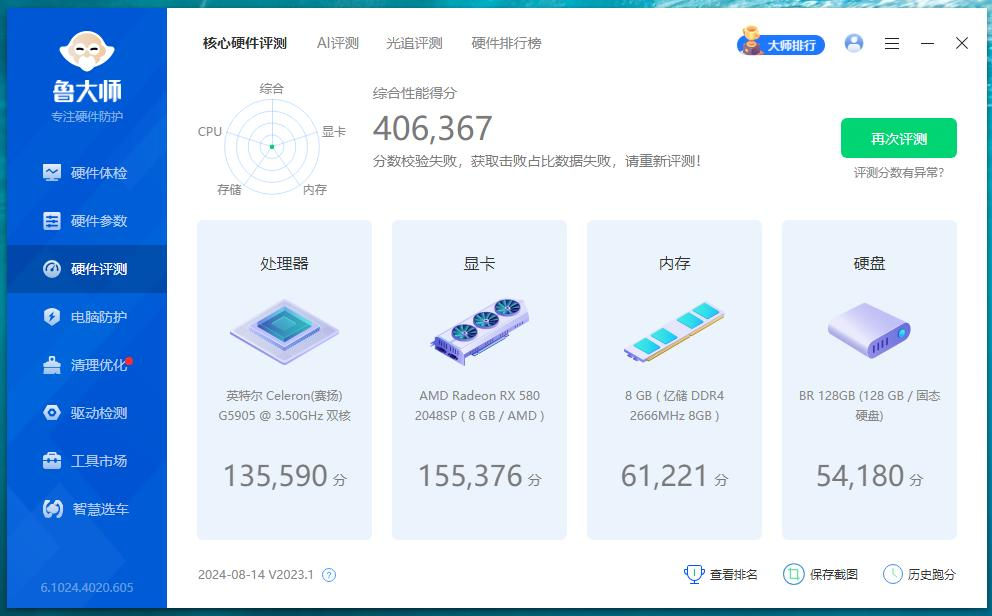992x616 pixels.
Task: Open 大师排行 ranking badge
Action: coord(781,42)
